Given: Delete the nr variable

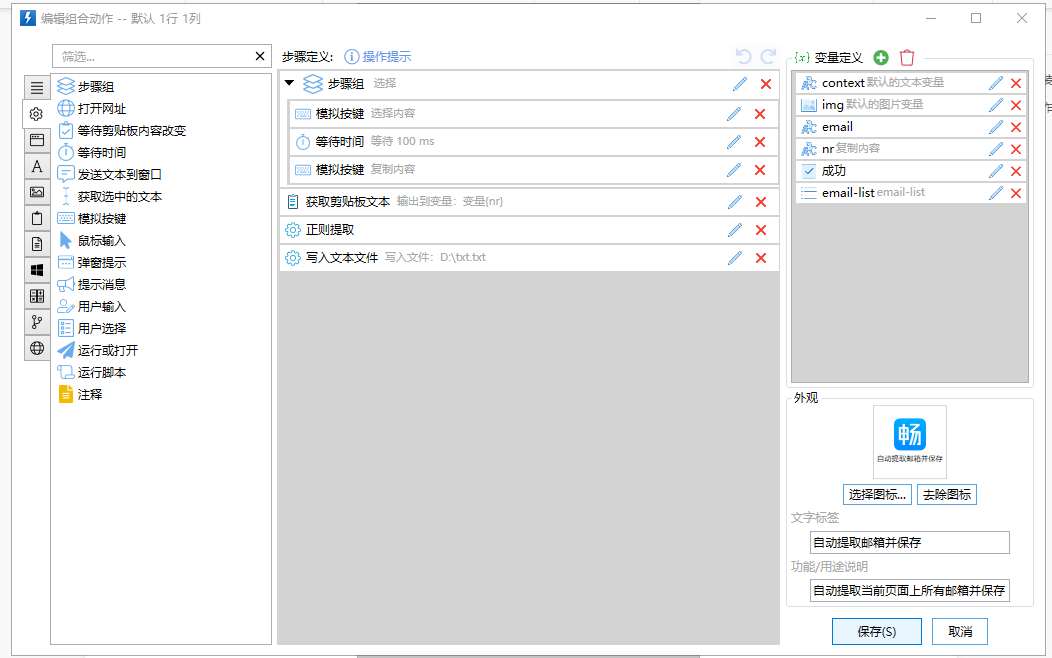Looking at the screenshot, I should [x=1016, y=149].
